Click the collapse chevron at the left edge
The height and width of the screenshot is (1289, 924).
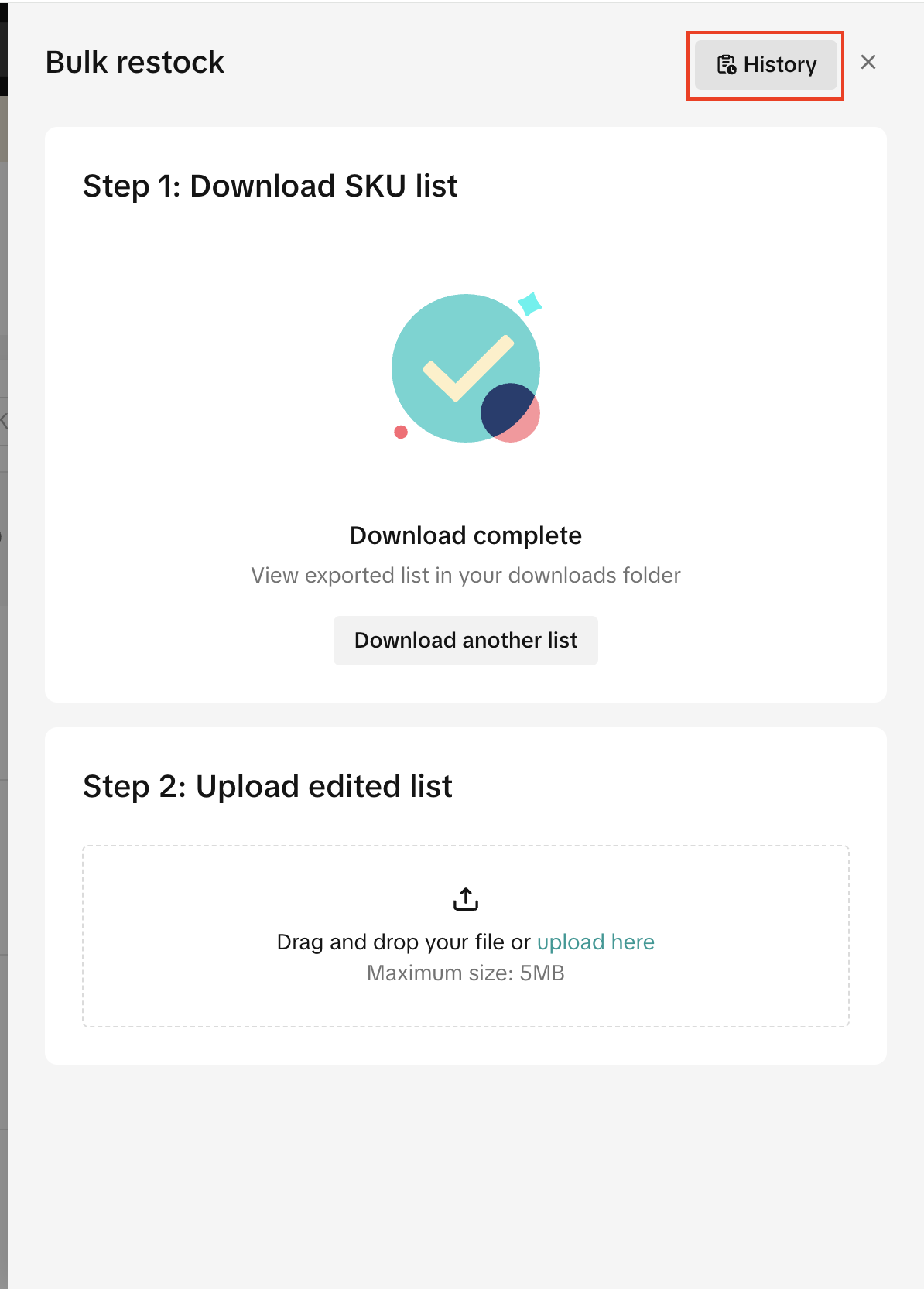[3, 421]
